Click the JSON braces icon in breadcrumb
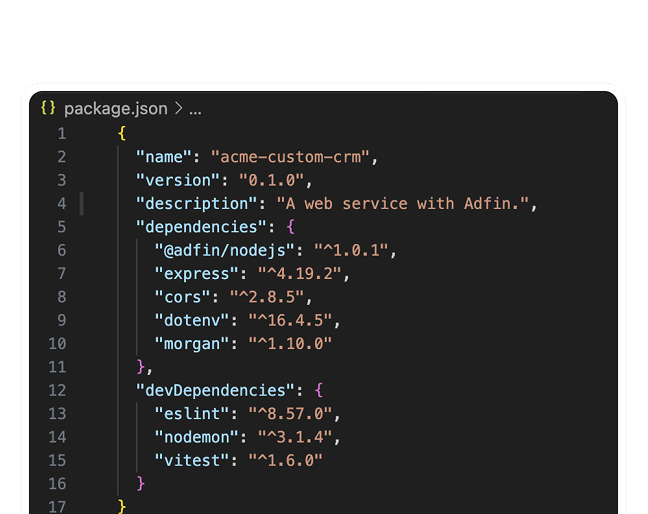The height and width of the screenshot is (514, 648). [x=49, y=108]
